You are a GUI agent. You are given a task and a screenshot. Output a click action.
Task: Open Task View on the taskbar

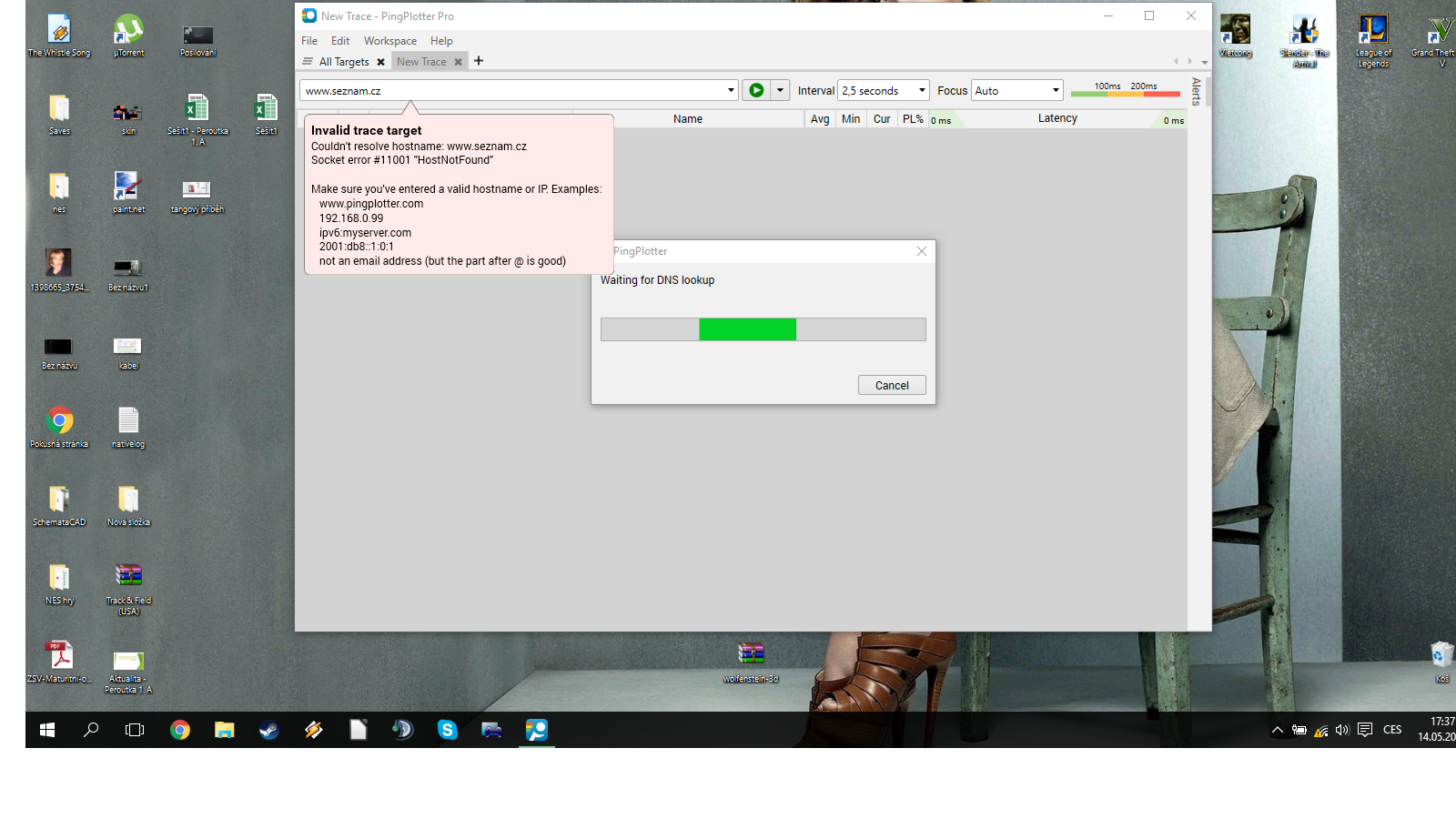[x=135, y=730]
